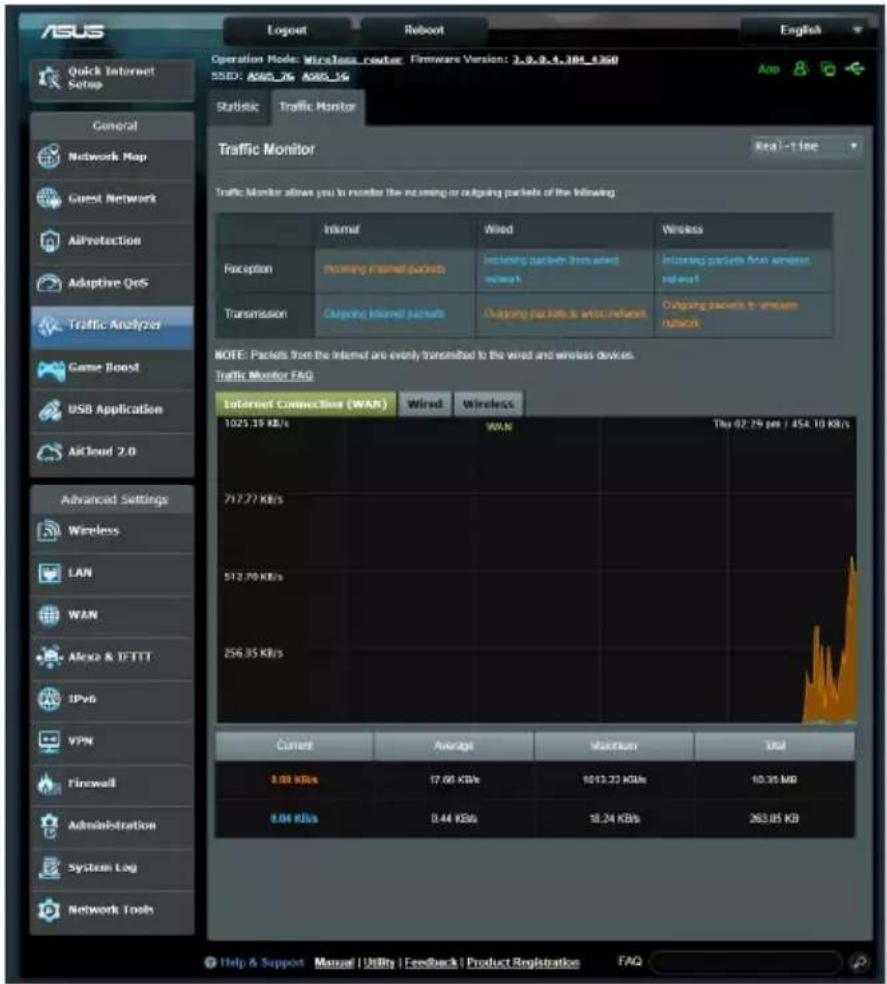The image size is (887, 984).
Task: Click the 10.35 MB total value
Action: [775, 779]
